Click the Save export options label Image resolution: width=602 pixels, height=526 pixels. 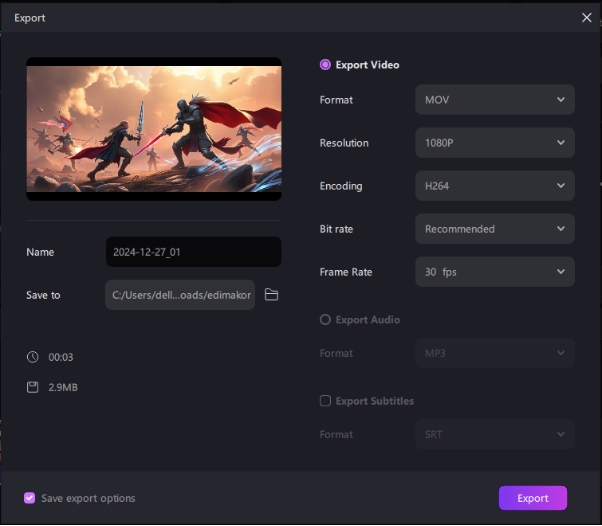88,498
